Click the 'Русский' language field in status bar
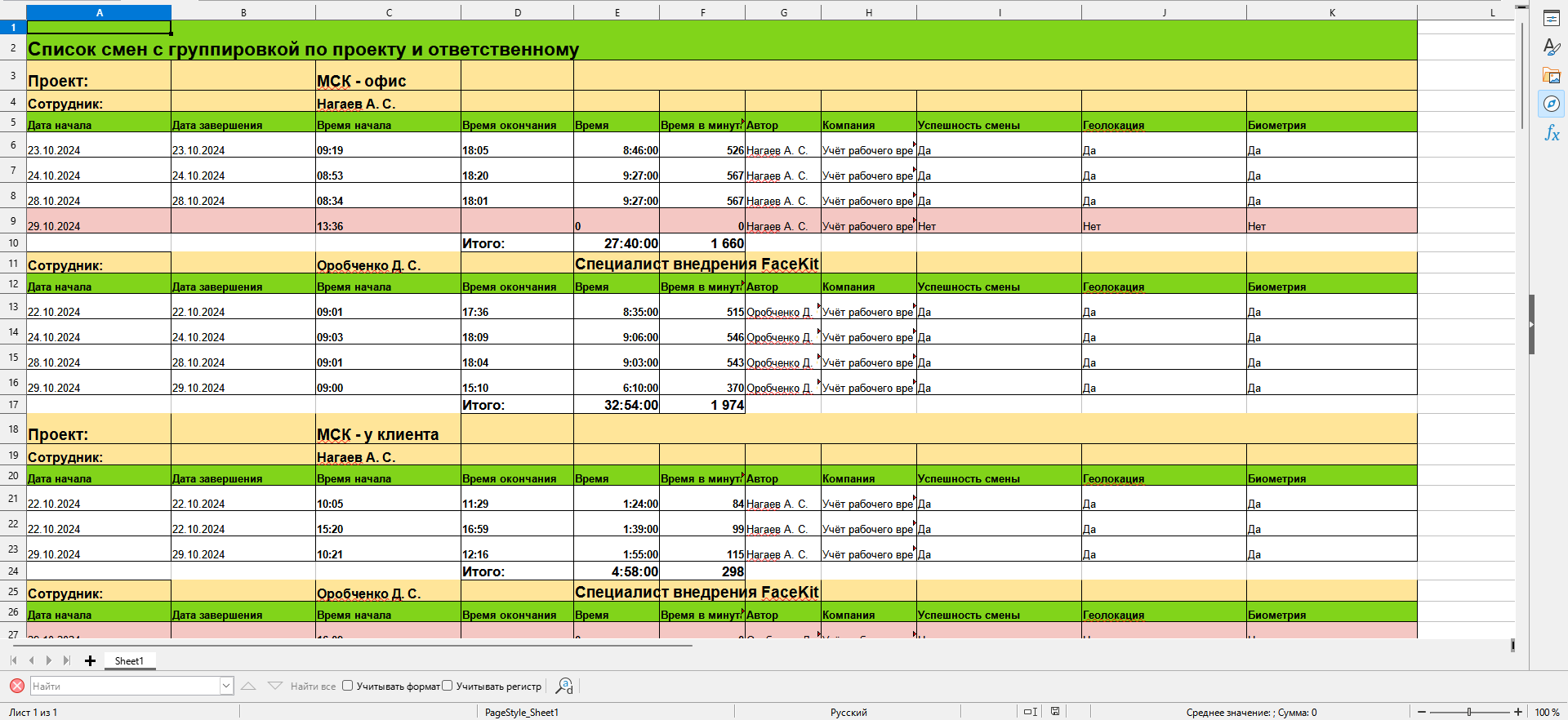 pyautogui.click(x=849, y=712)
